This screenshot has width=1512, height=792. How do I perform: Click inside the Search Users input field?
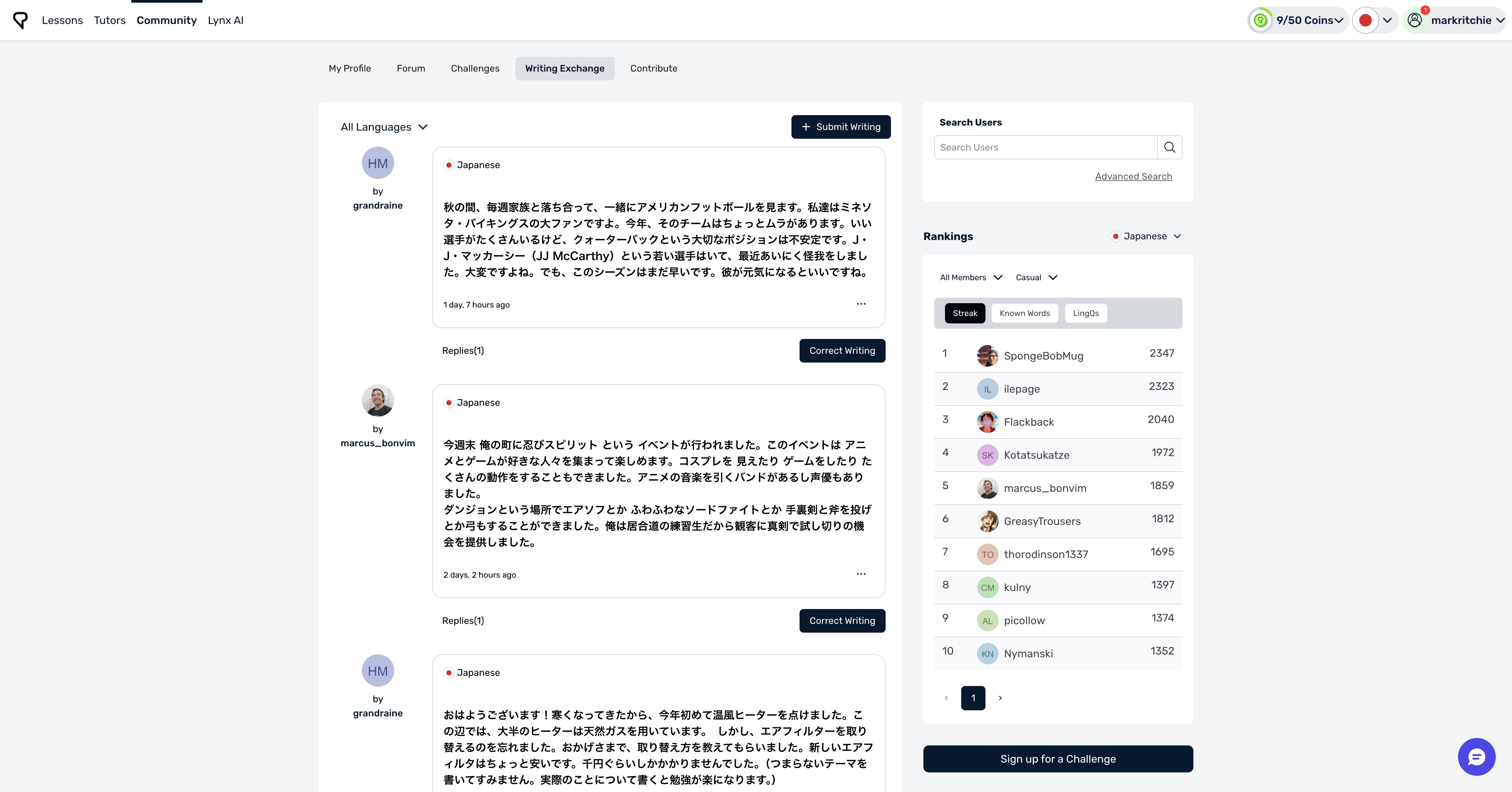(1045, 147)
